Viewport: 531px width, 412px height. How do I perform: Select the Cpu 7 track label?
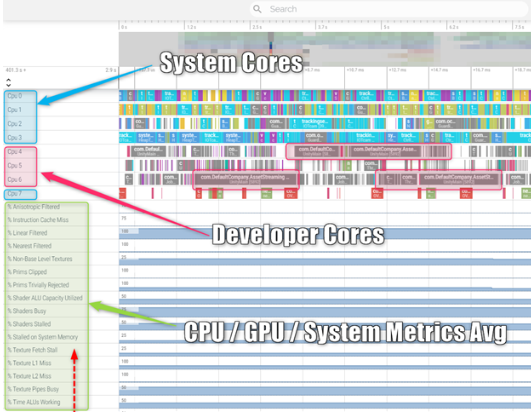15,194
